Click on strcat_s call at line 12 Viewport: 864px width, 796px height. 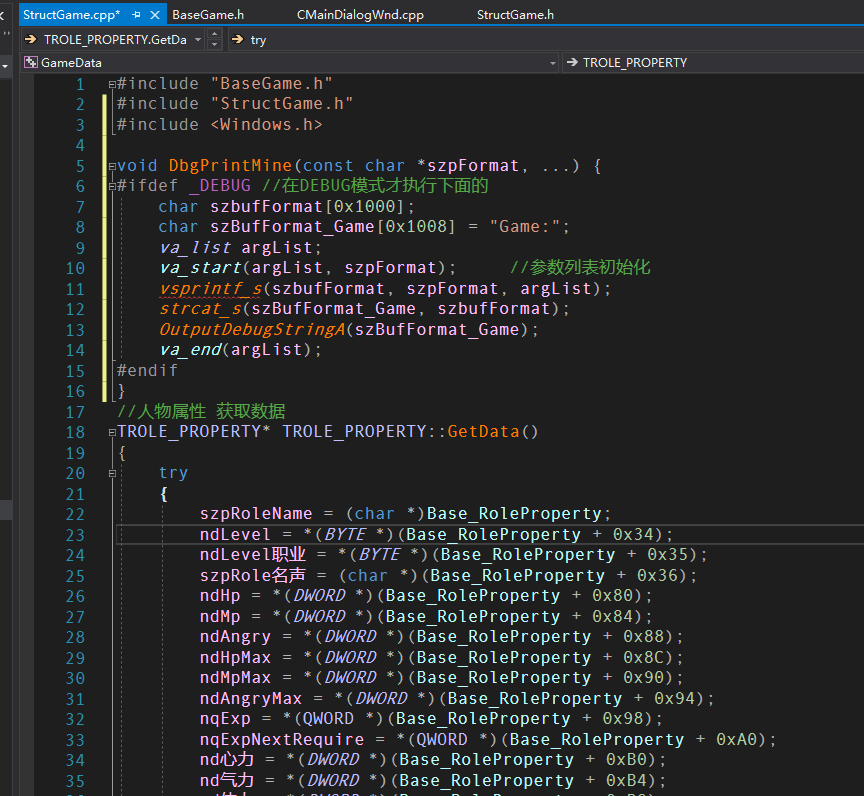tap(201, 308)
